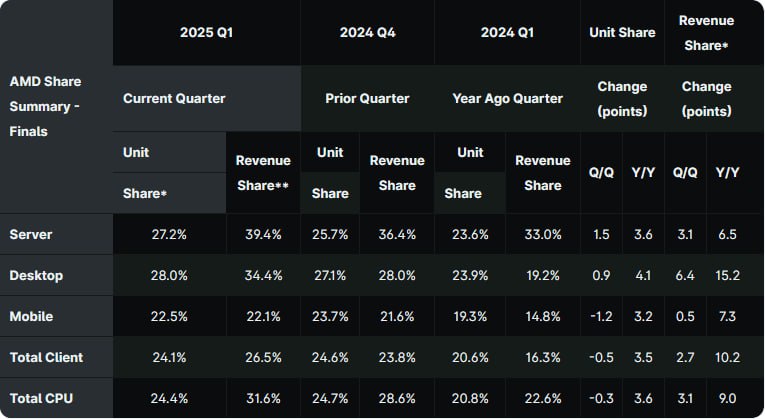Image resolution: width=765 pixels, height=419 pixels.
Task: Click the 39.4% Server revenue share cell
Action: click(x=263, y=234)
